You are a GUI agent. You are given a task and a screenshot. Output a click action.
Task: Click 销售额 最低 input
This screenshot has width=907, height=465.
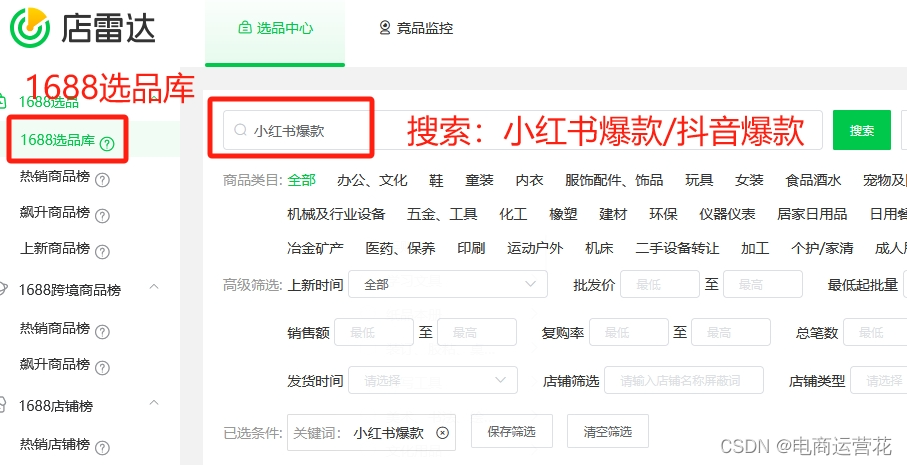pyautogui.click(x=374, y=332)
